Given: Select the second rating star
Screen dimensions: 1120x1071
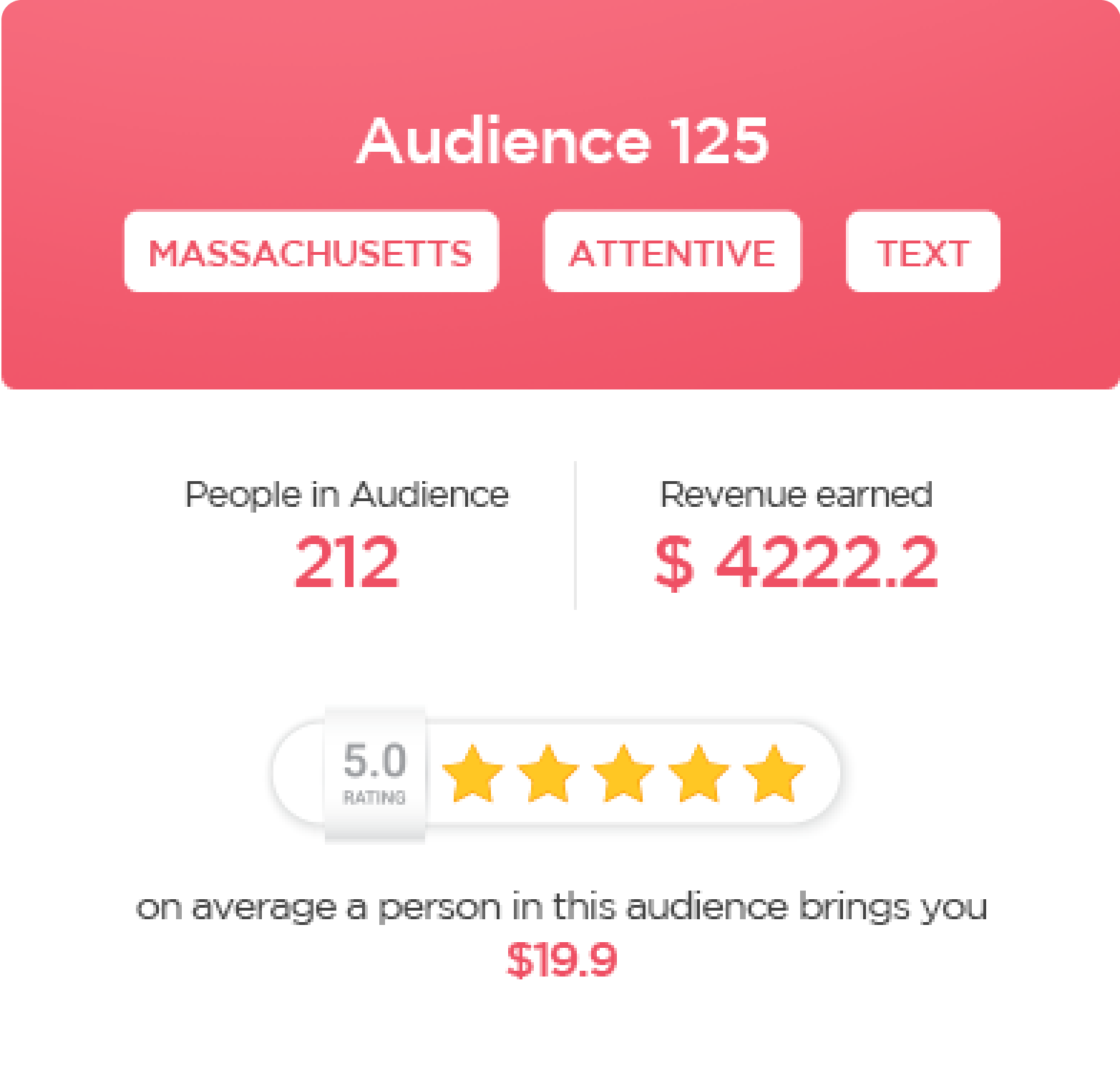Looking at the screenshot, I should pos(548,773).
